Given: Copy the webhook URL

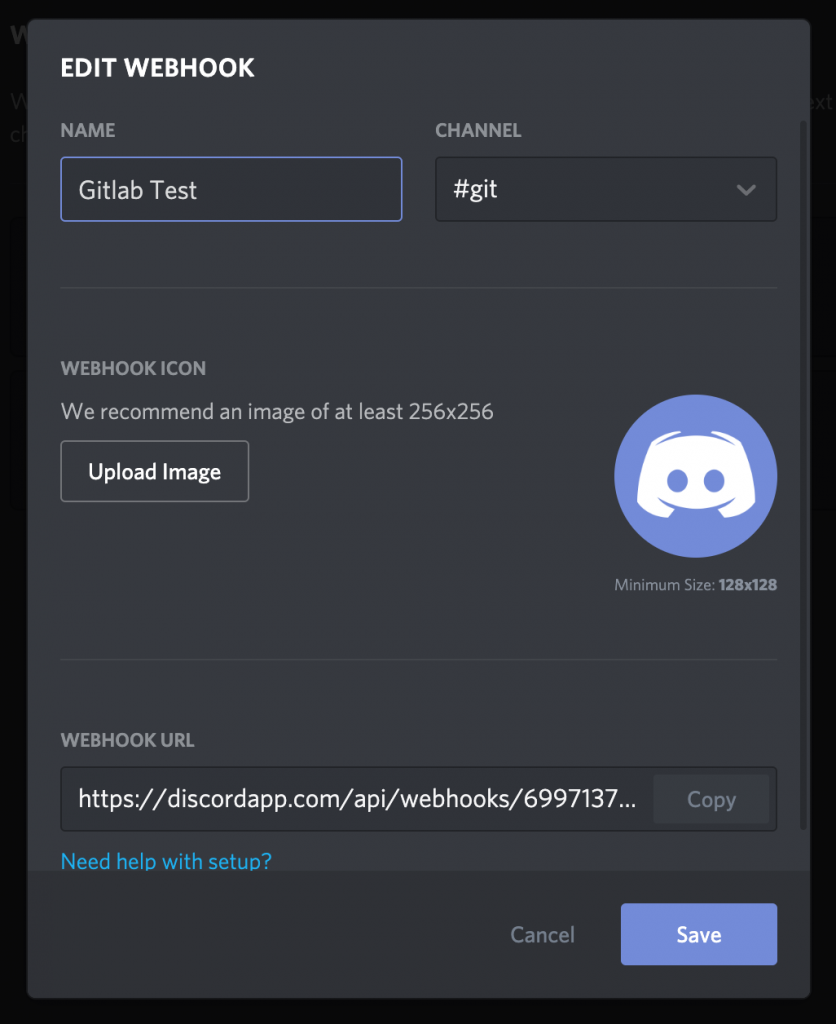Looking at the screenshot, I should click(x=711, y=799).
